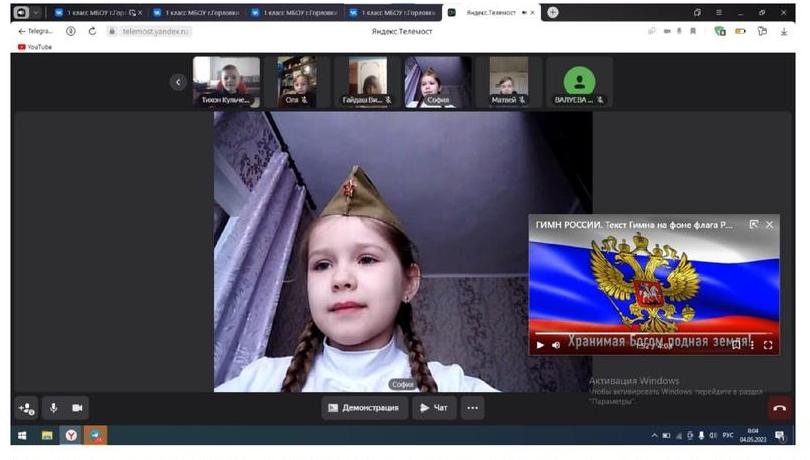Enter fullscreen in the mini player
810x460 pixels.
[x=768, y=345]
